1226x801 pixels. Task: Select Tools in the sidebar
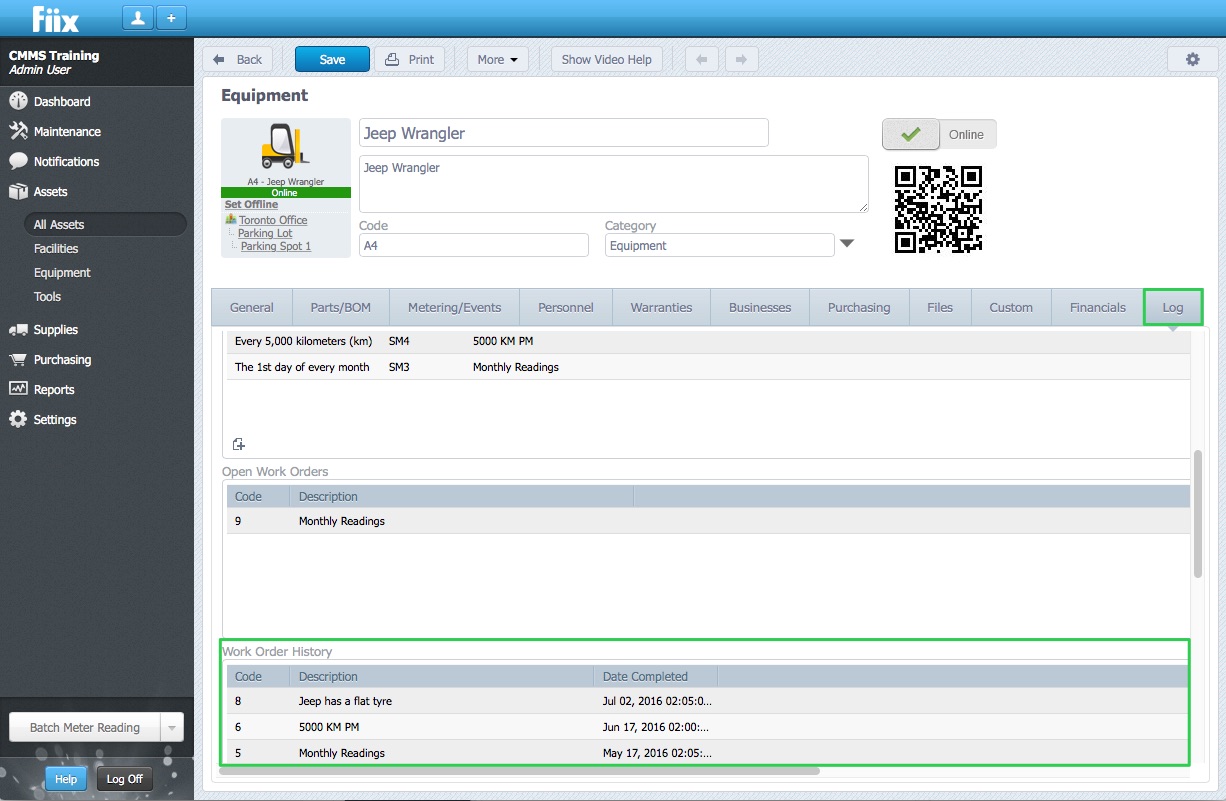47,297
